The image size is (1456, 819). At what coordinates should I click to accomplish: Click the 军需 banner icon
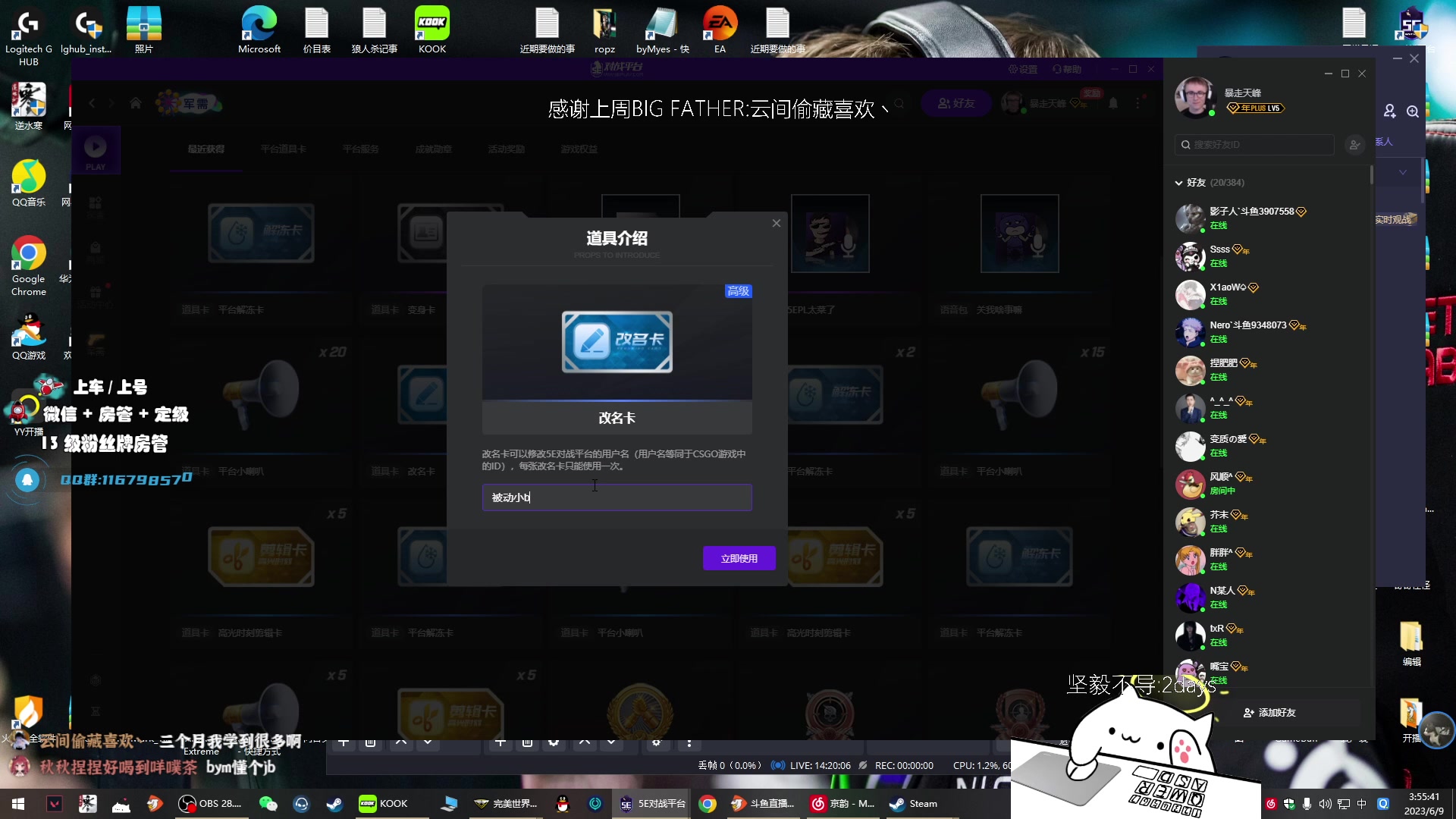point(188,103)
